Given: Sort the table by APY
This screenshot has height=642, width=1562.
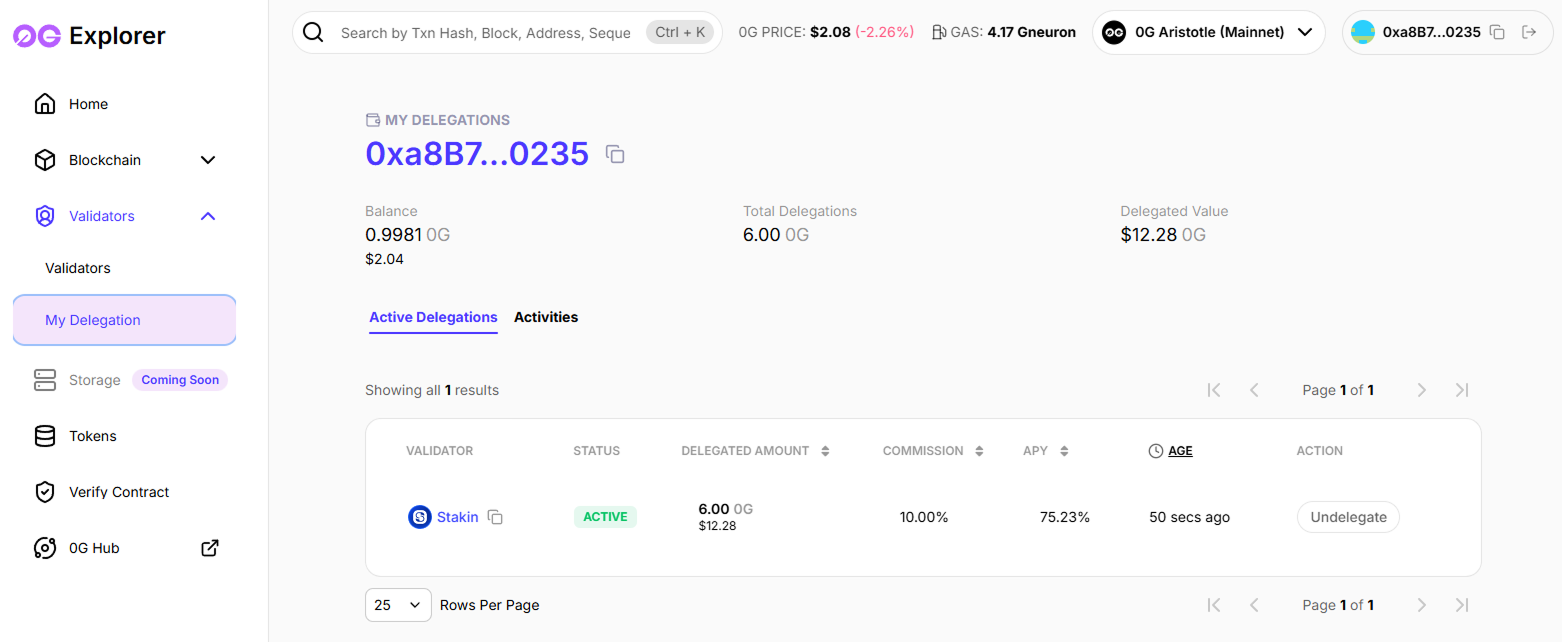Looking at the screenshot, I should point(1064,451).
